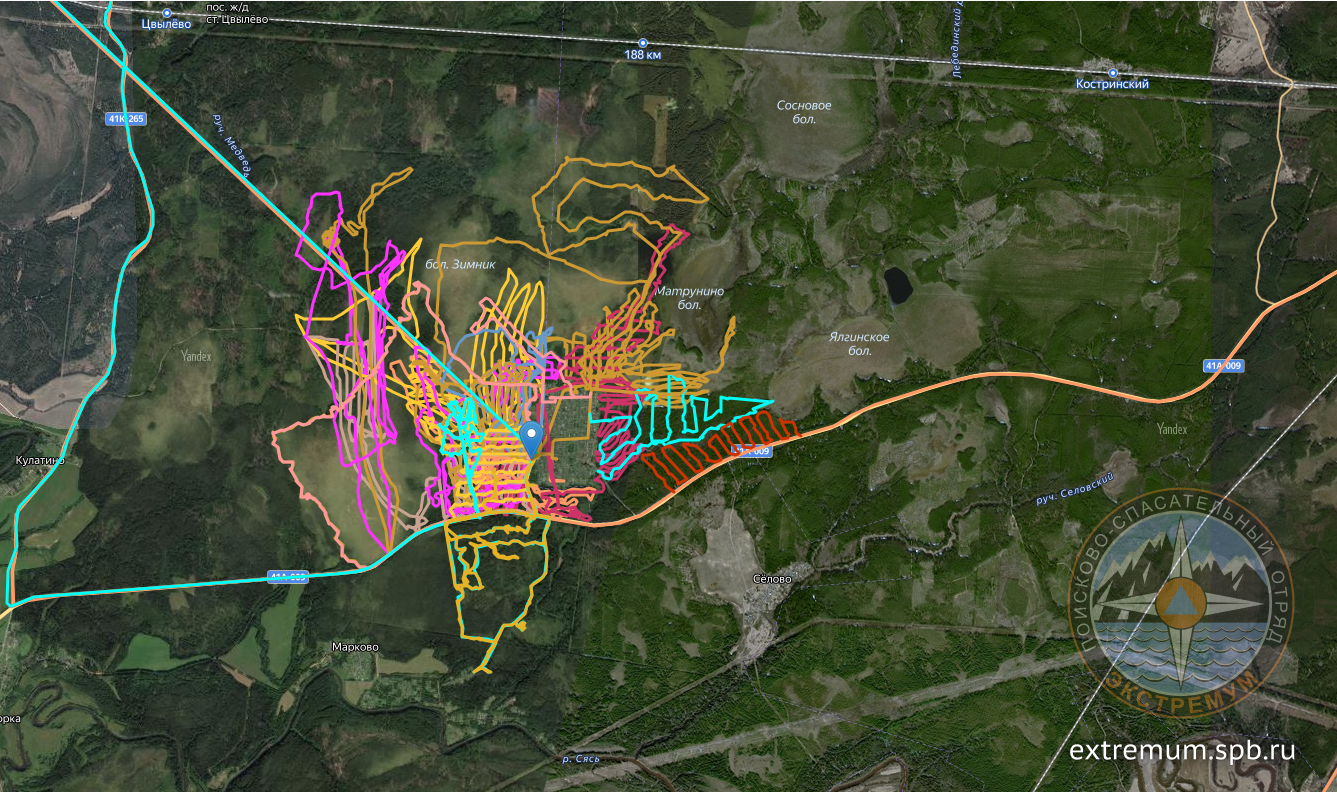This screenshot has width=1337, height=792.
Task: Select the dark lake near Ялгинское бол.
Action: coord(897,285)
